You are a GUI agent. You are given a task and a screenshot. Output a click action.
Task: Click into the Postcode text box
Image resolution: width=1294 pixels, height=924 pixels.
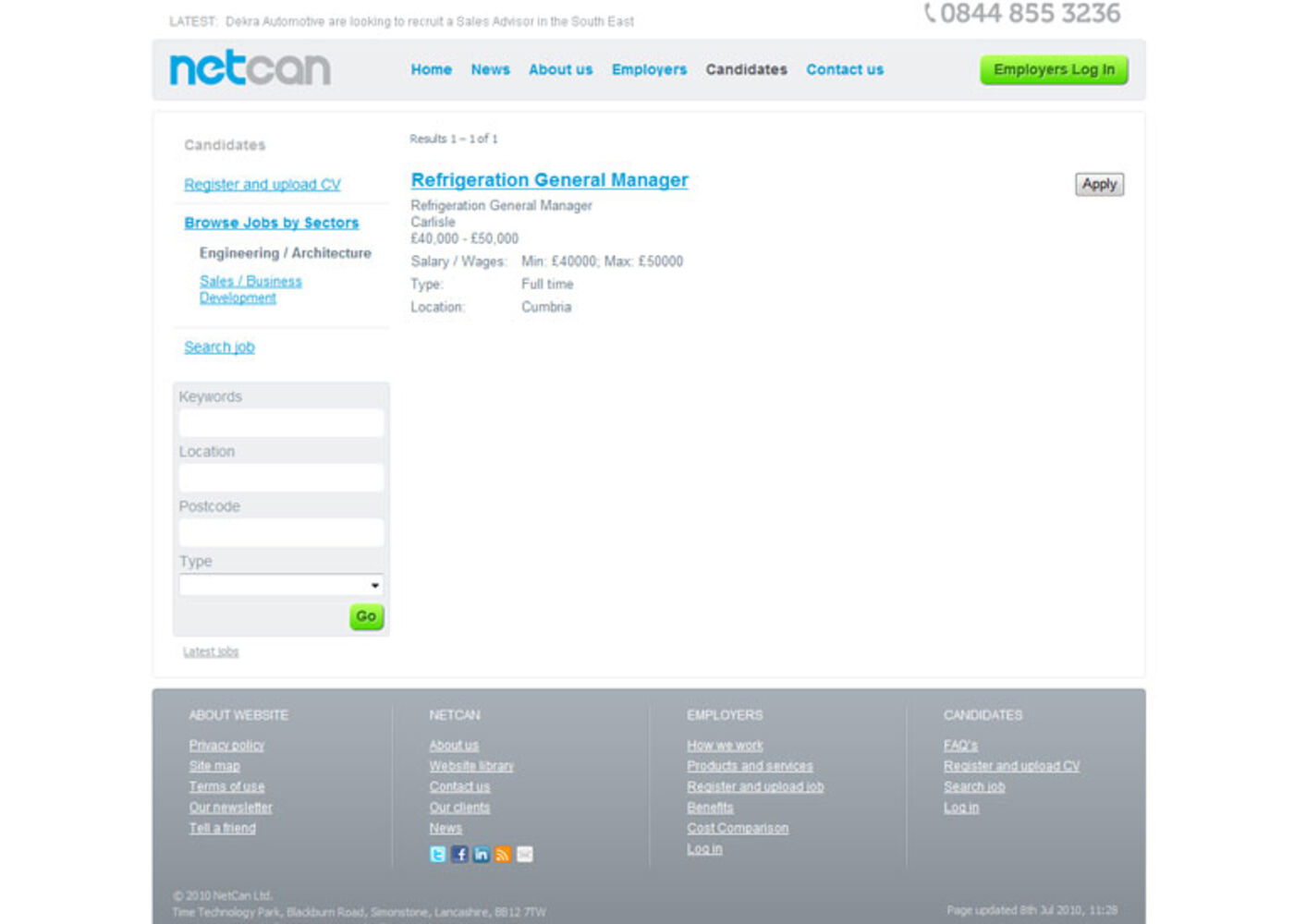(x=281, y=532)
